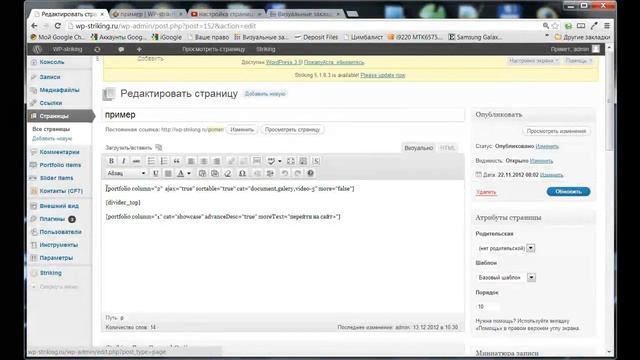Image resolution: width=640 pixels, height=360 pixels.
Task: Click the Порядок order input field
Action: coord(488,307)
